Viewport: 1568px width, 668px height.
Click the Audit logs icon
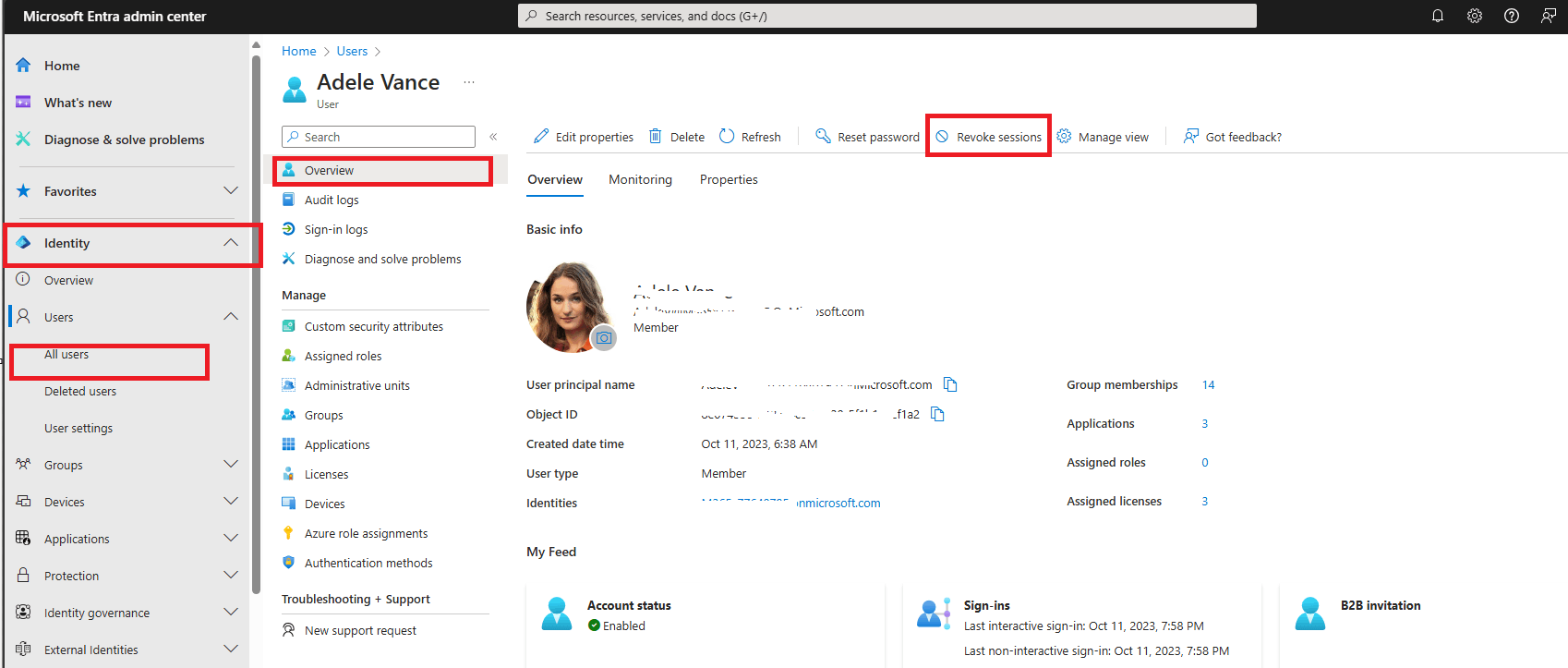288,200
